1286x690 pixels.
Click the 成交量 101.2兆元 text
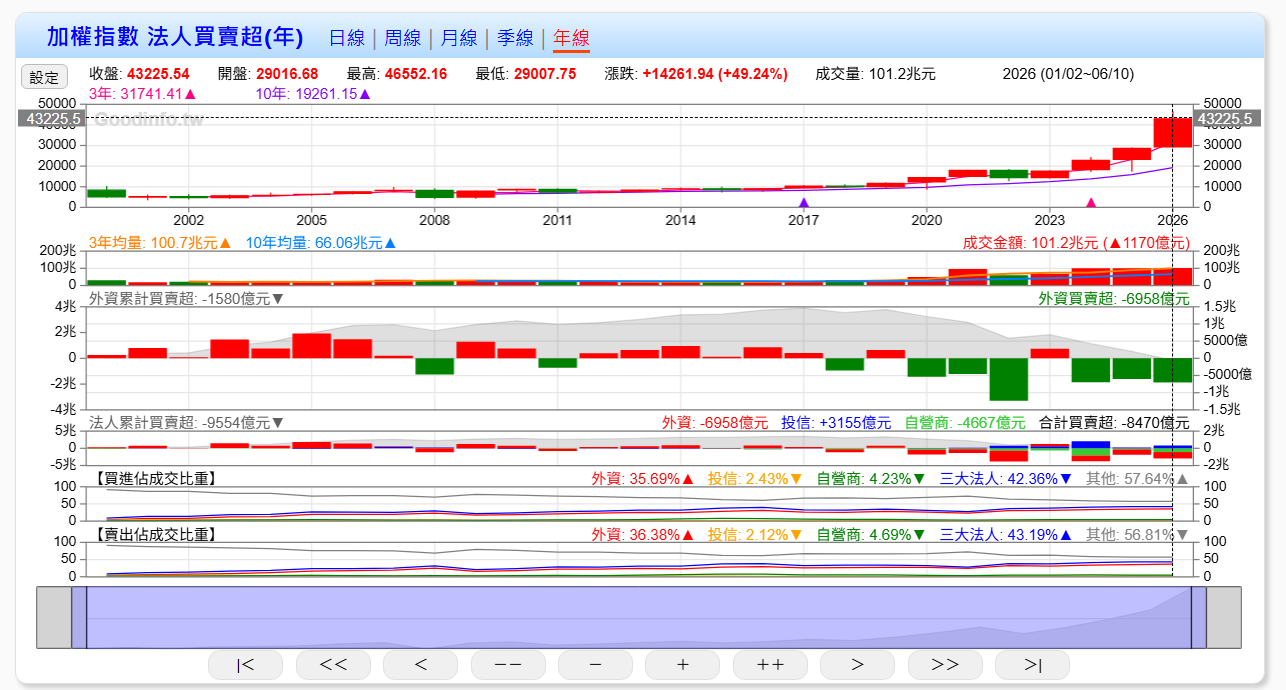click(876, 74)
